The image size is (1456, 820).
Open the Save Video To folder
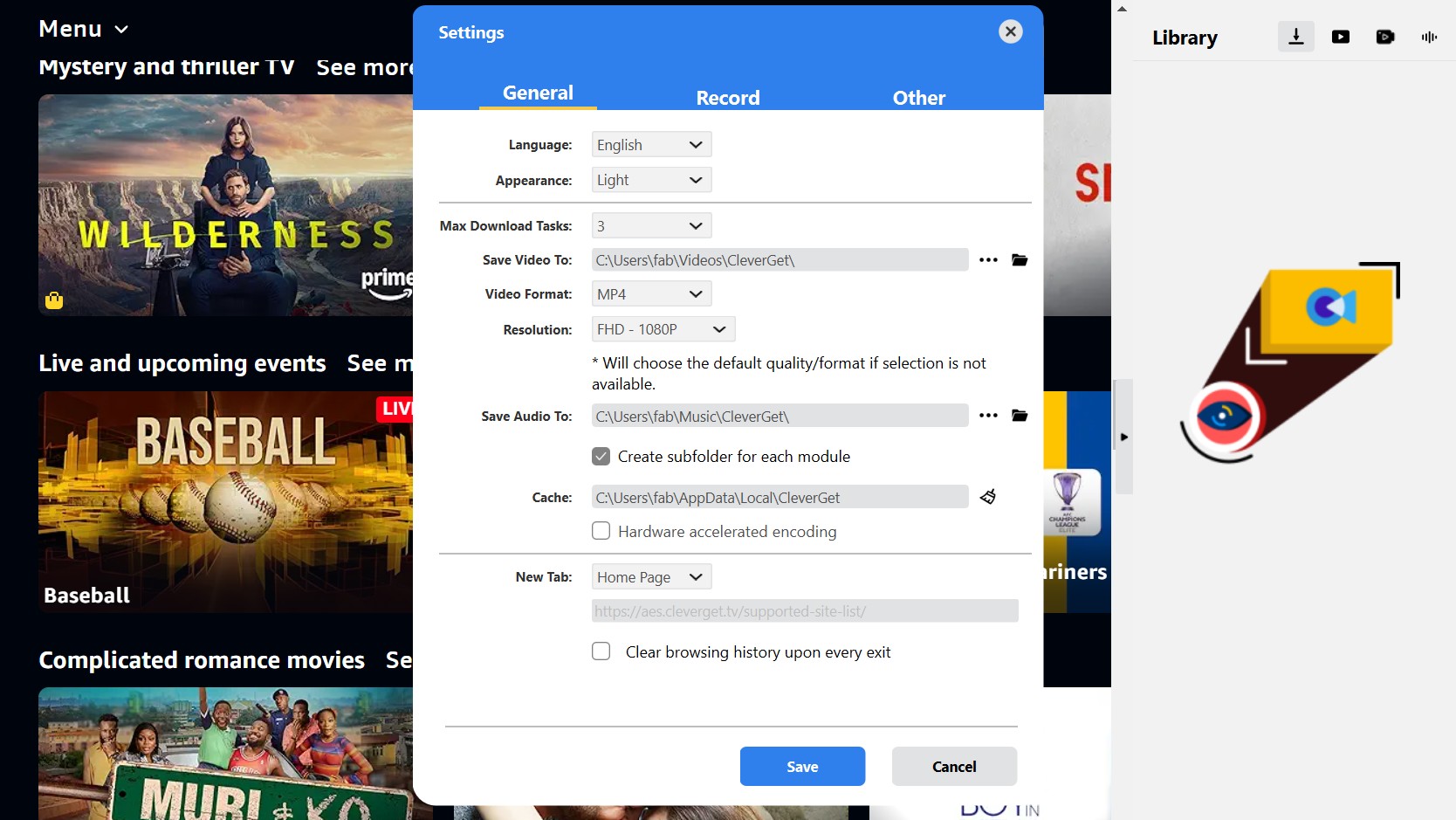[1020, 260]
